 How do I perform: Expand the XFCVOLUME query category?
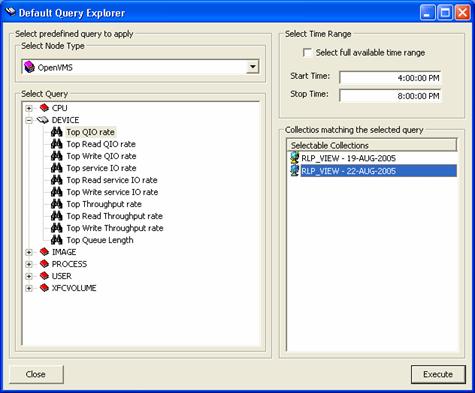pos(29,288)
